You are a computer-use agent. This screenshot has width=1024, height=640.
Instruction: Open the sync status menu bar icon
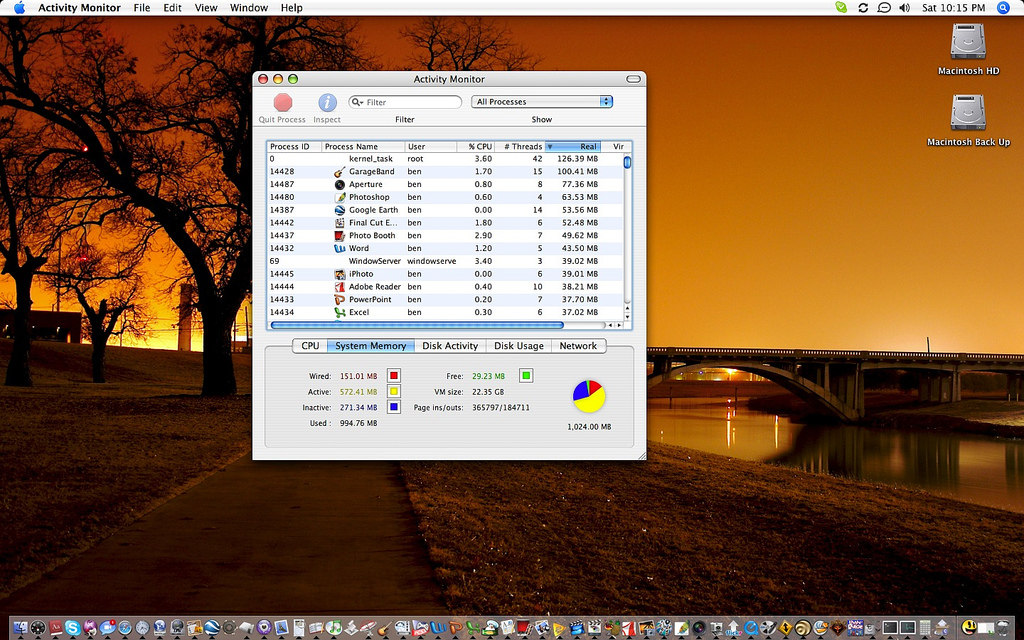click(x=863, y=8)
